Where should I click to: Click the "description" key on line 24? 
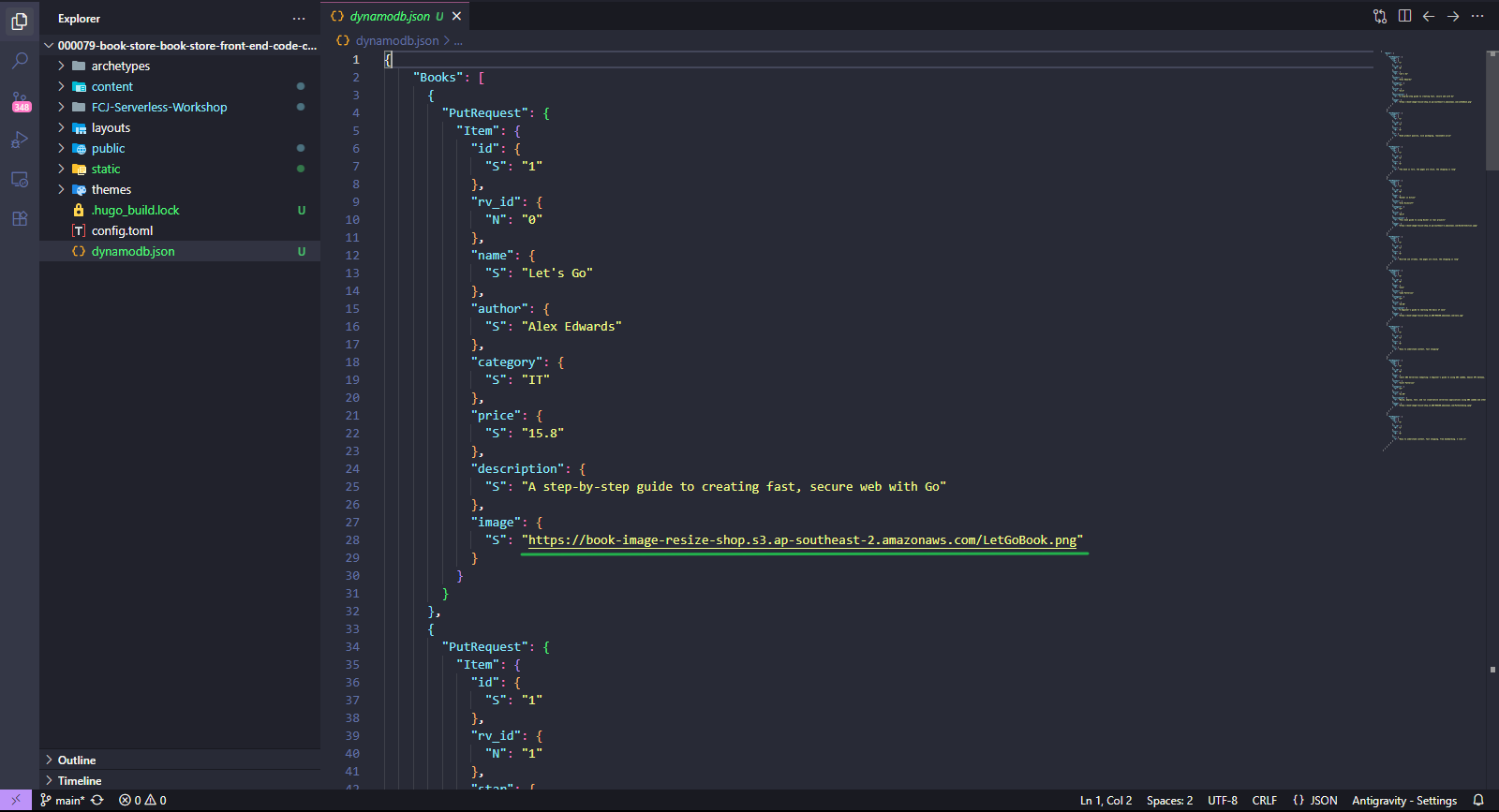[x=517, y=469]
